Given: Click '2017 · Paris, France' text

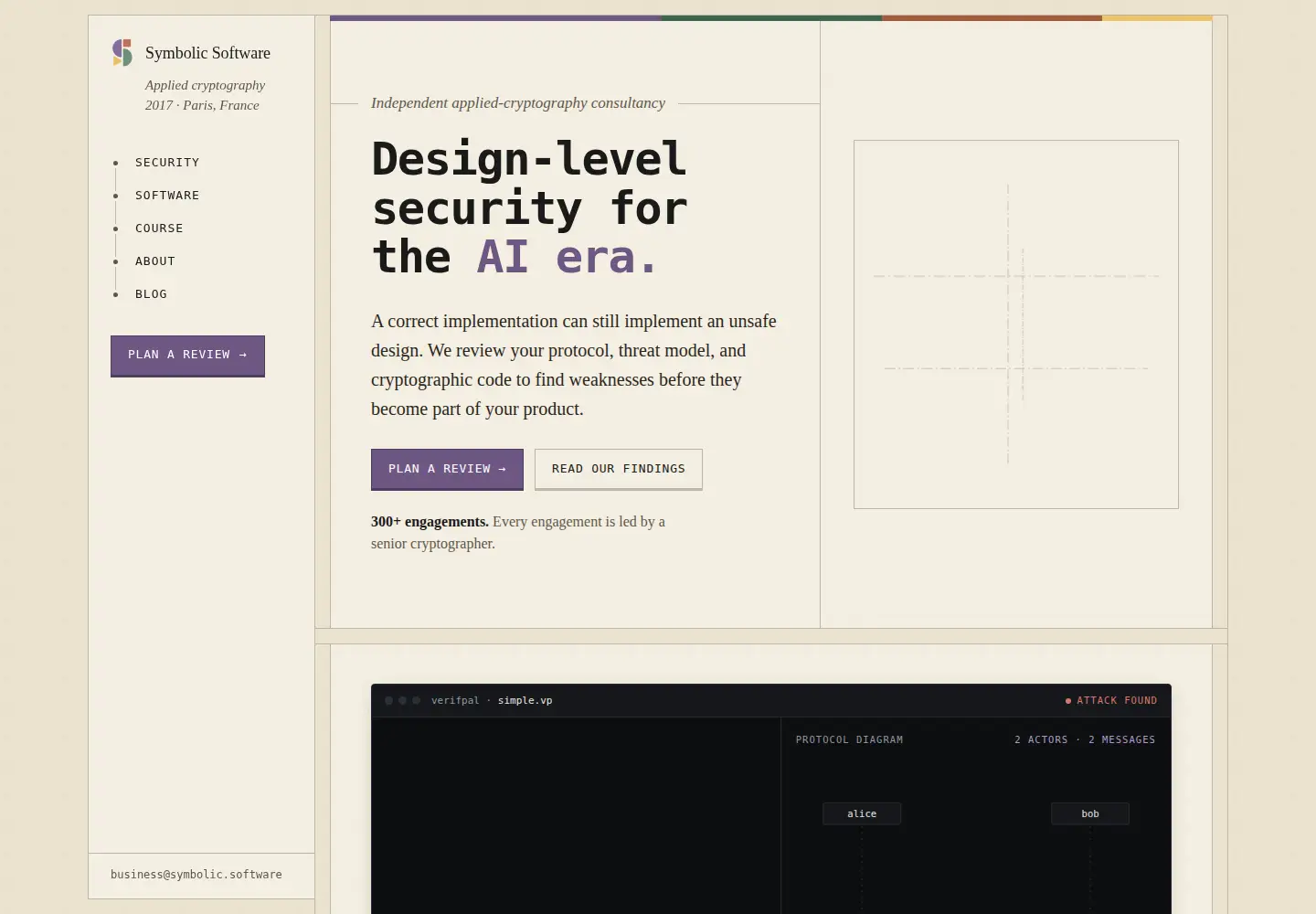Looking at the screenshot, I should [202, 105].
